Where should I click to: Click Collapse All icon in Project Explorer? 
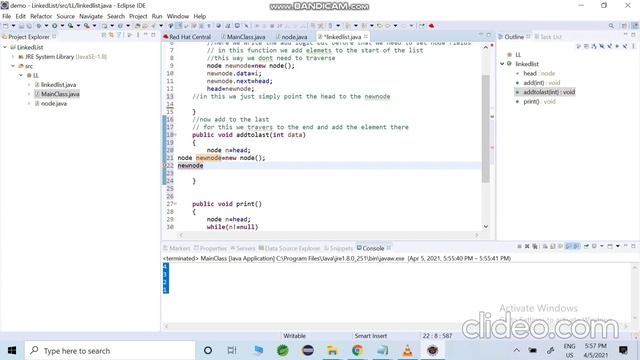104,36
